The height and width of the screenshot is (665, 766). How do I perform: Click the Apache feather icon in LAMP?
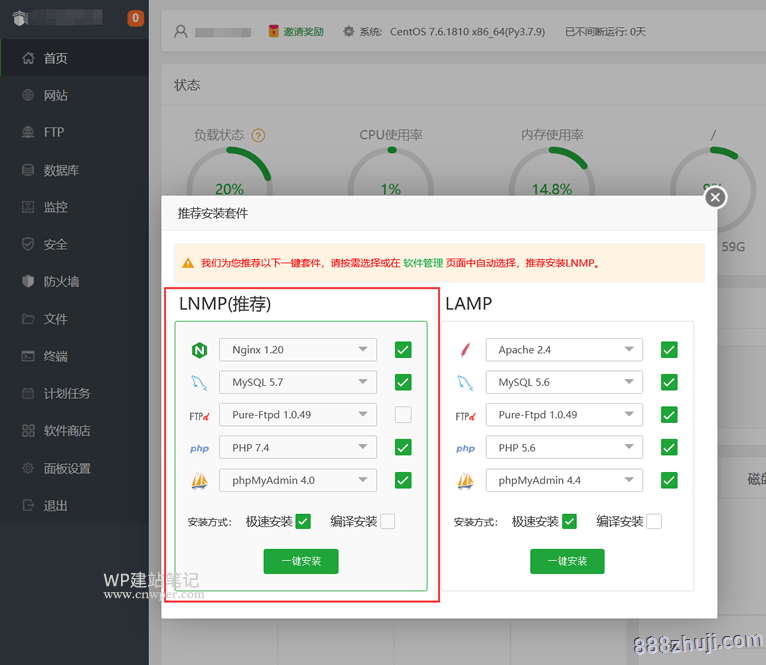coord(466,350)
